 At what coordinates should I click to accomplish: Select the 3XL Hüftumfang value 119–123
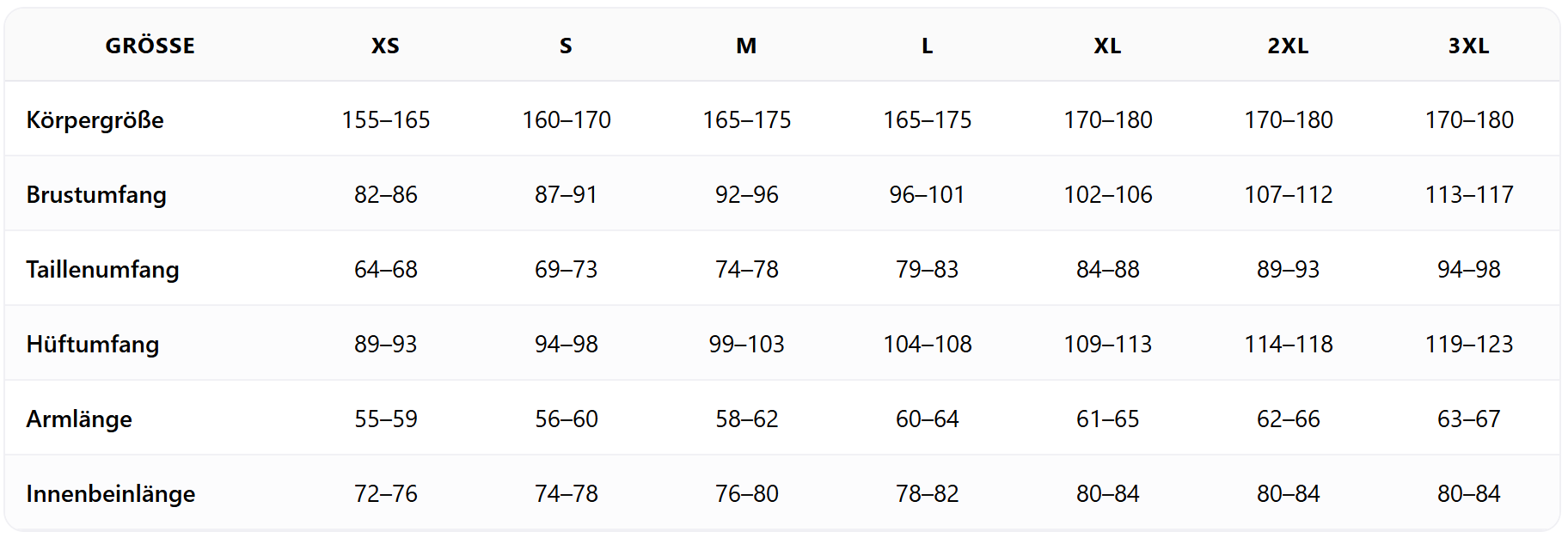(x=1468, y=344)
